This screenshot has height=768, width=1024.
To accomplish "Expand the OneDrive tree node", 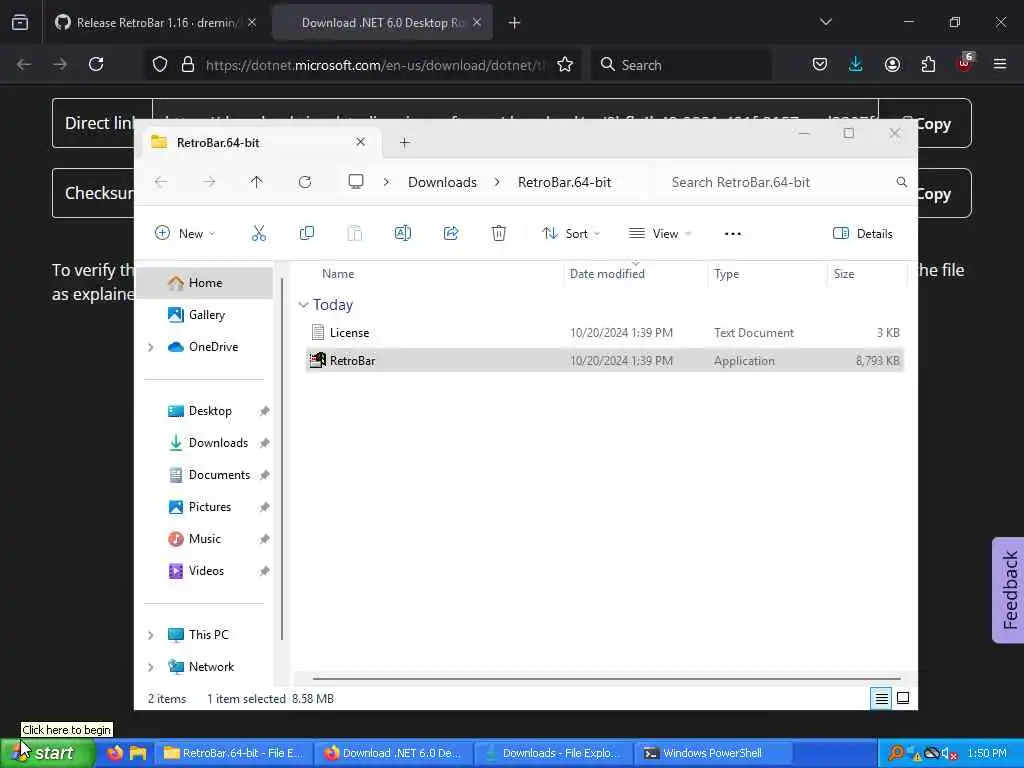I will pos(151,347).
